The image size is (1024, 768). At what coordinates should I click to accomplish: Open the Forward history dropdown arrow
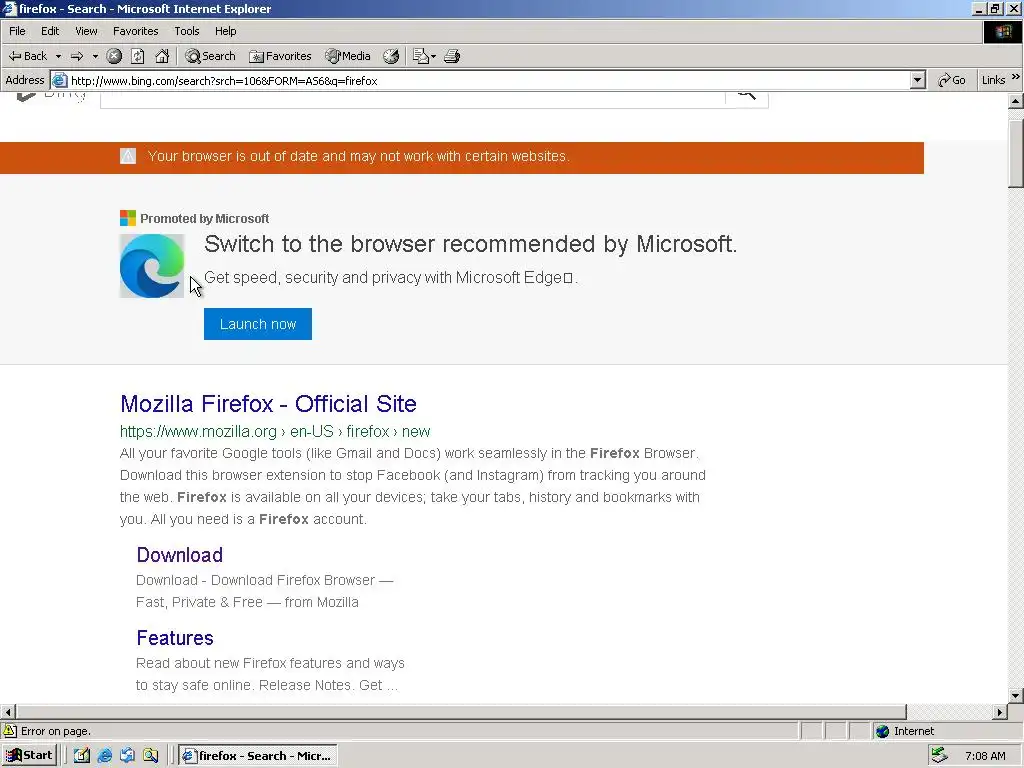point(95,56)
